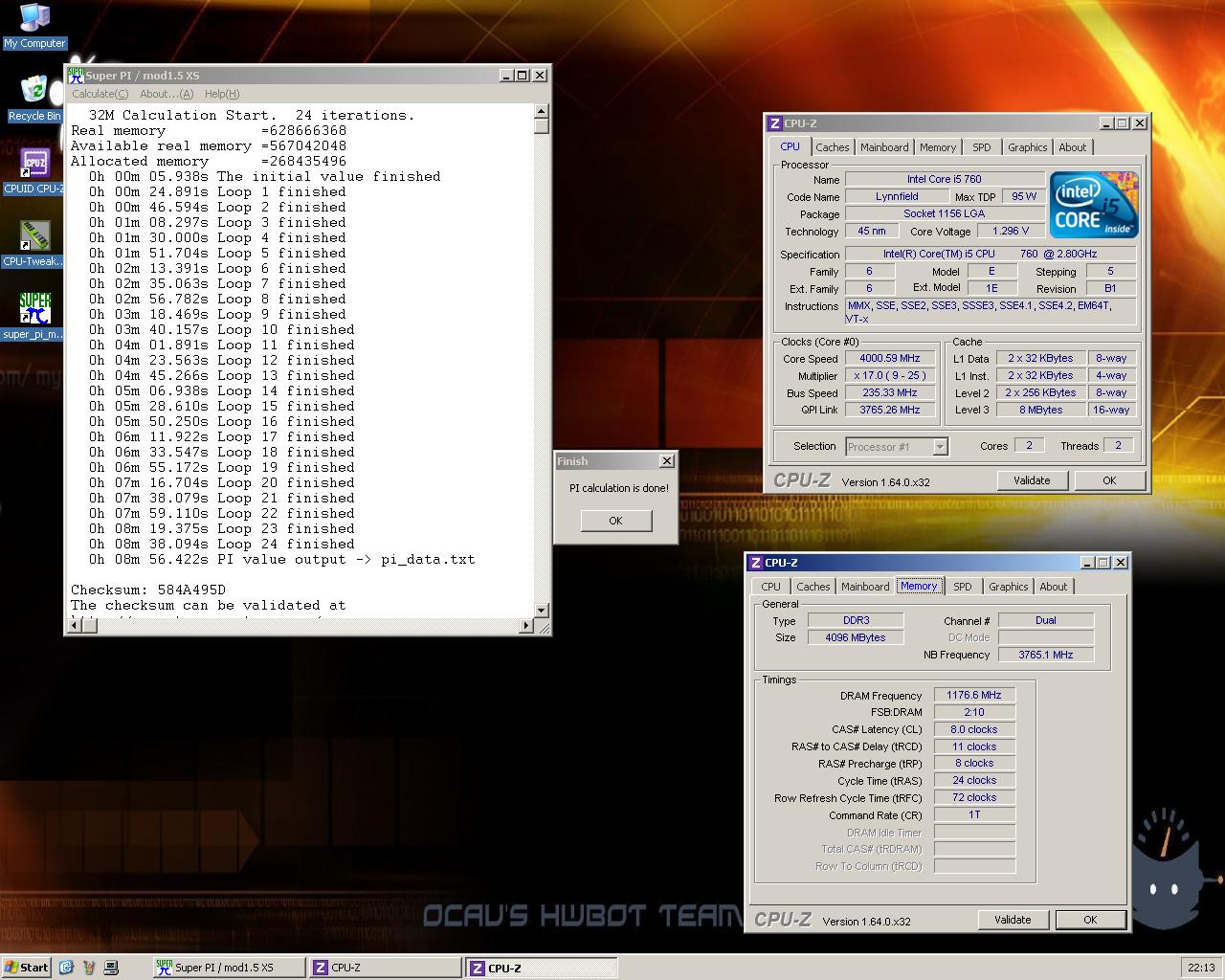Open the Recycle Bin desktop icon
The width and height of the screenshot is (1225, 980).
[34, 99]
